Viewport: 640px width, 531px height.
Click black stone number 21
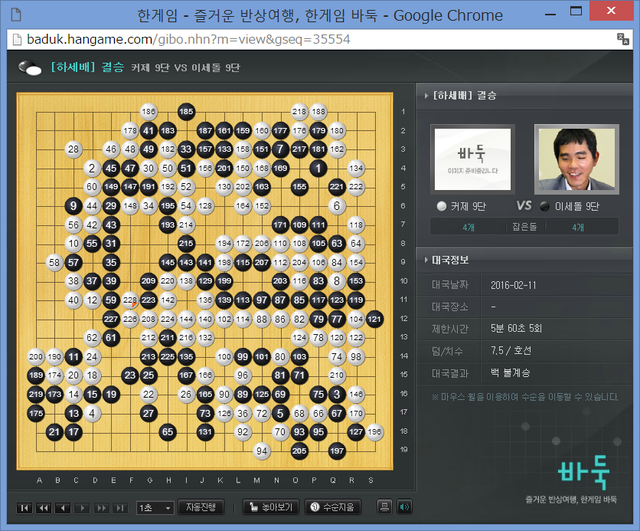pos(54,432)
